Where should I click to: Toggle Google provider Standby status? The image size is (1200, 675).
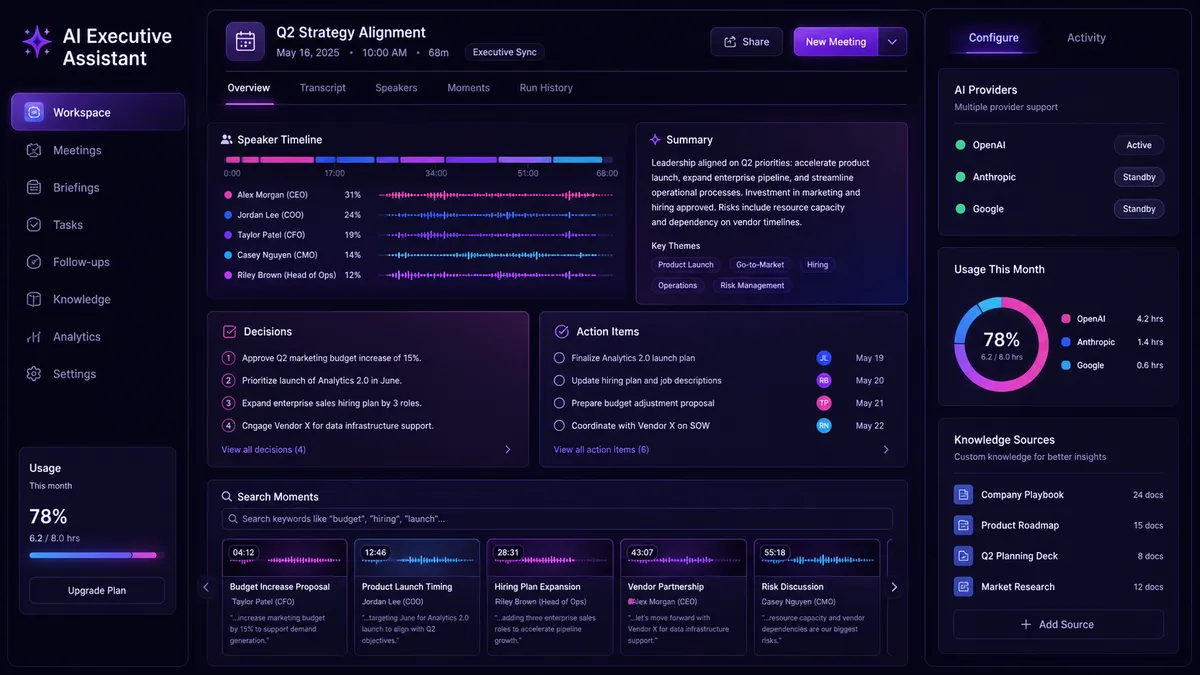click(x=1139, y=209)
